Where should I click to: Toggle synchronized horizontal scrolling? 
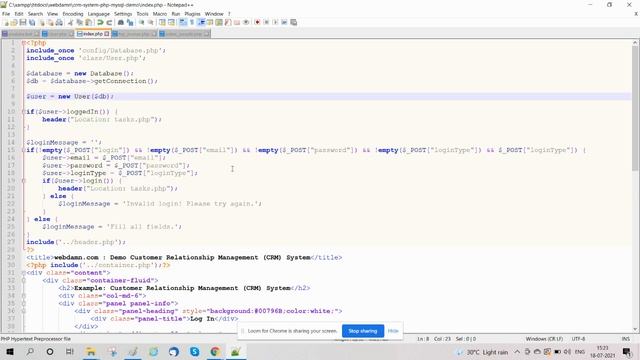[x=171, y=22]
